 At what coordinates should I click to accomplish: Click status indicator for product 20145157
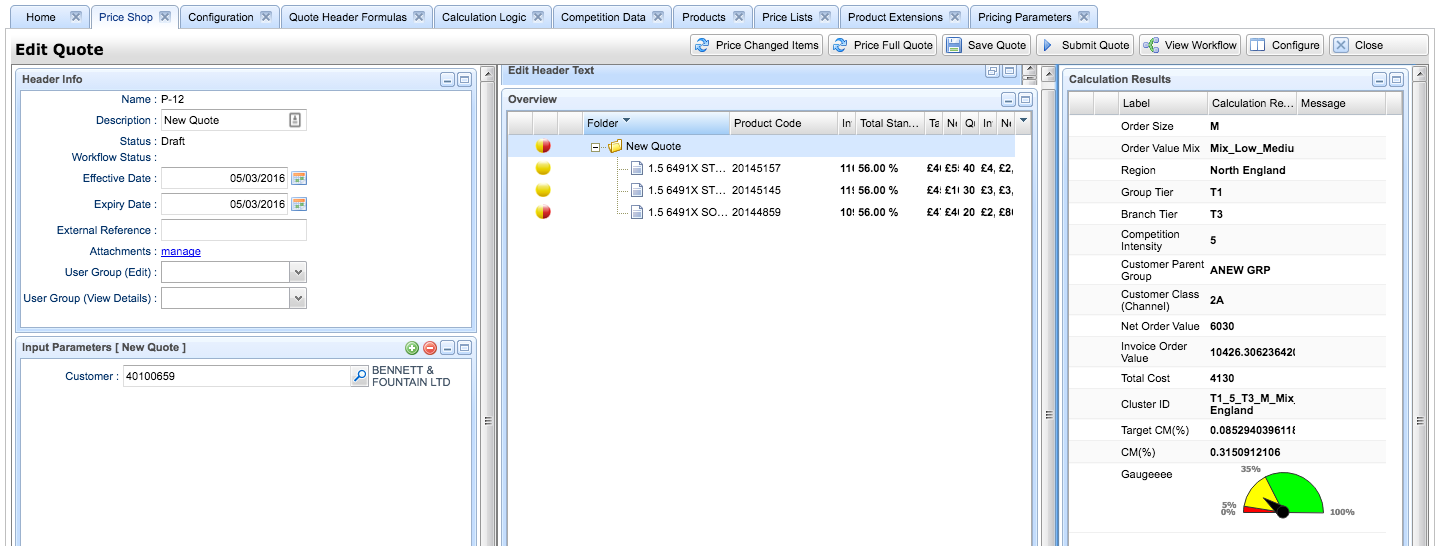(543, 168)
